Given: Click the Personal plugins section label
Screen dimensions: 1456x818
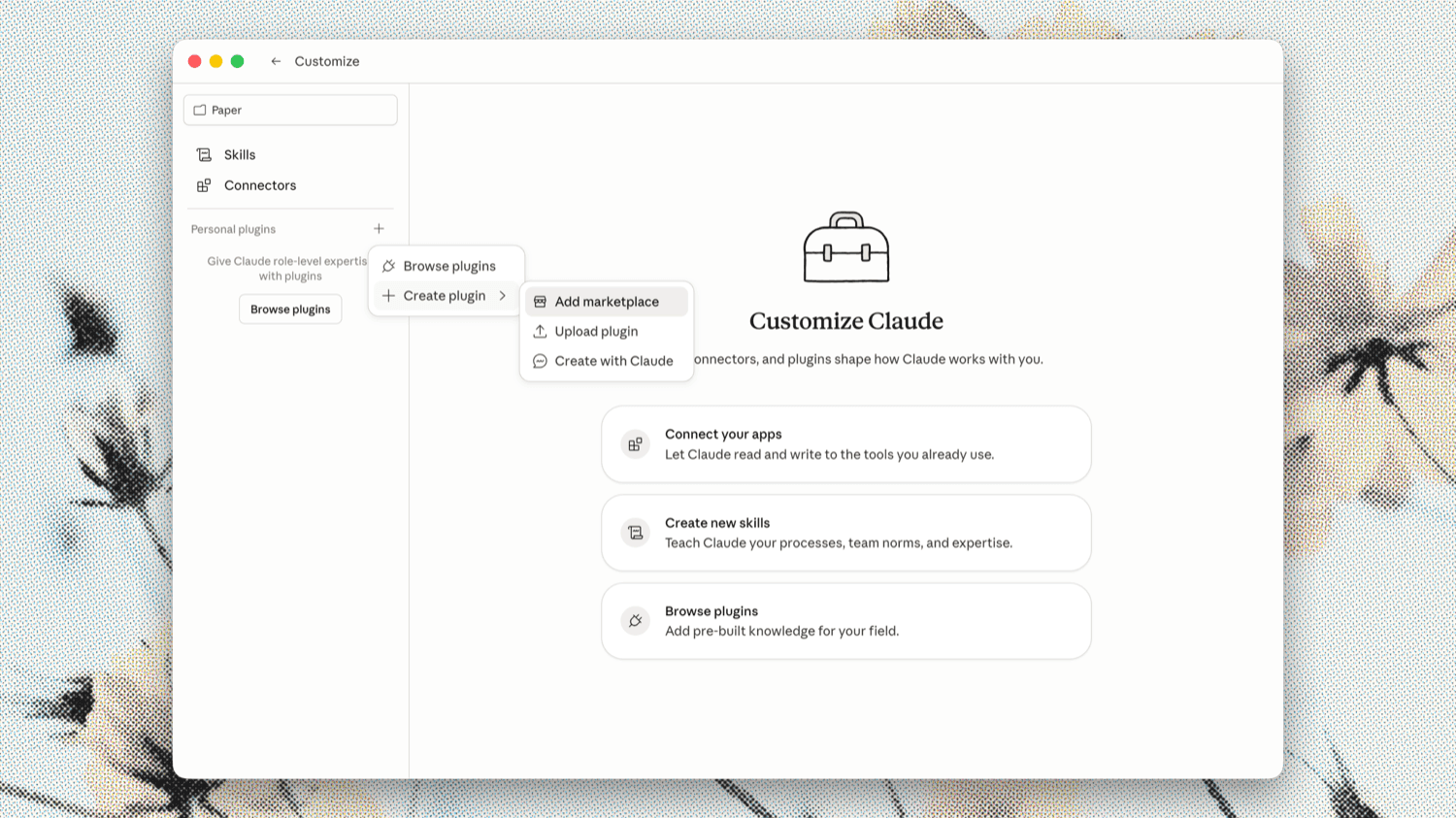Looking at the screenshot, I should click(x=233, y=229).
